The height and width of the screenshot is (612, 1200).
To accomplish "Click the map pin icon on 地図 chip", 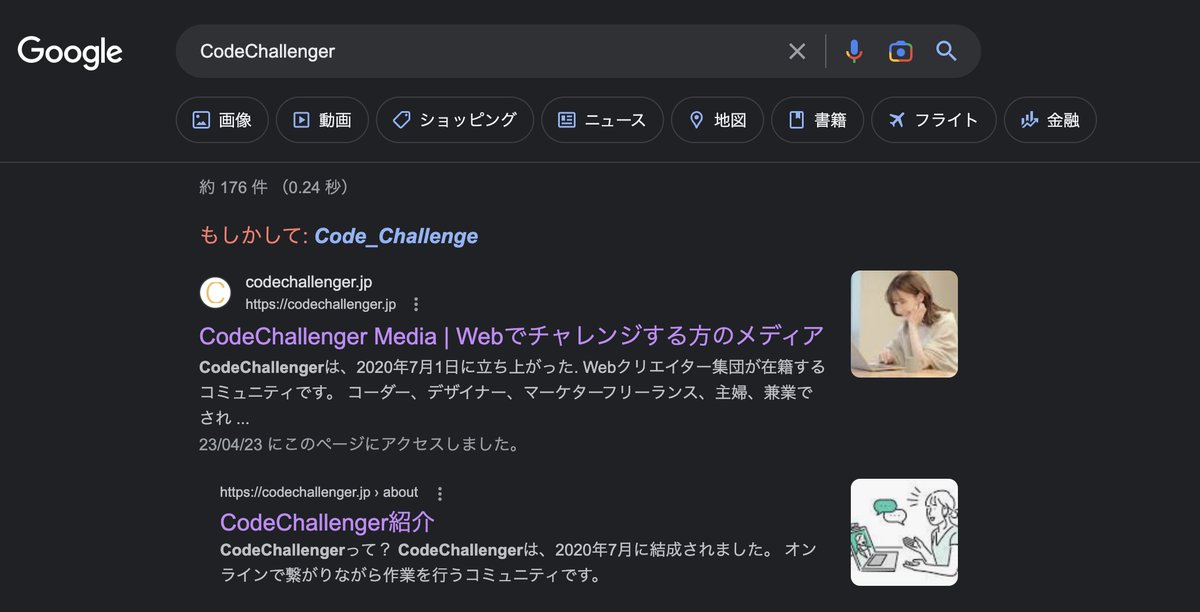I will pos(697,119).
